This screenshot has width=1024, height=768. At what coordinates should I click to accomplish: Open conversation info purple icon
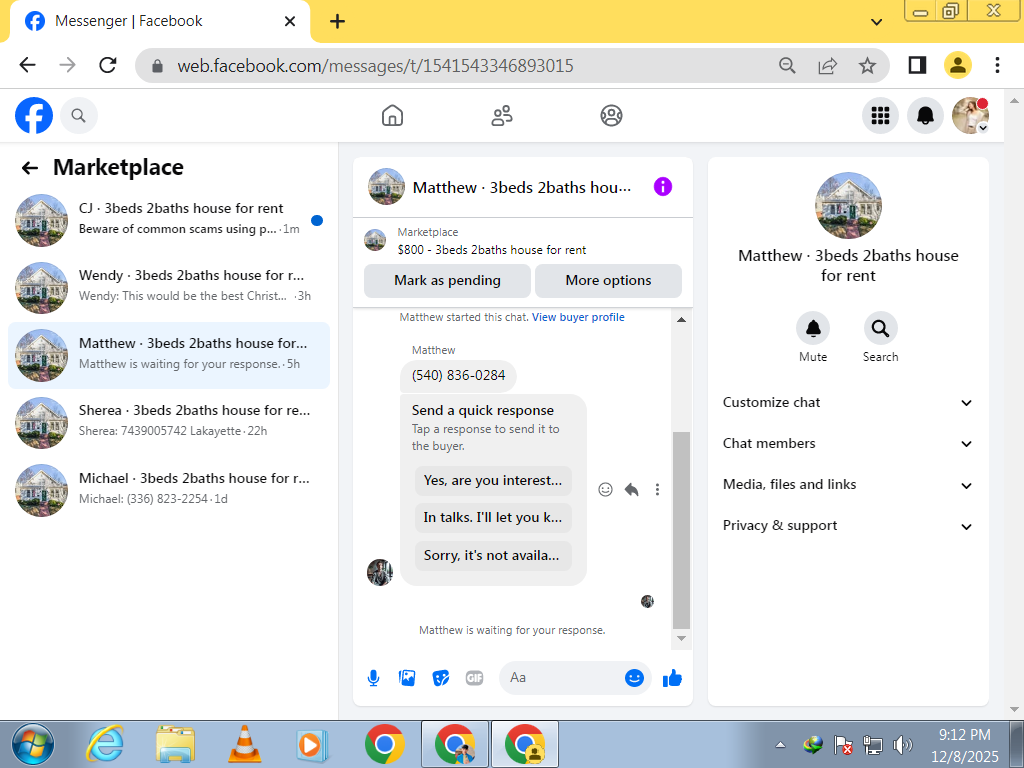[x=663, y=187]
